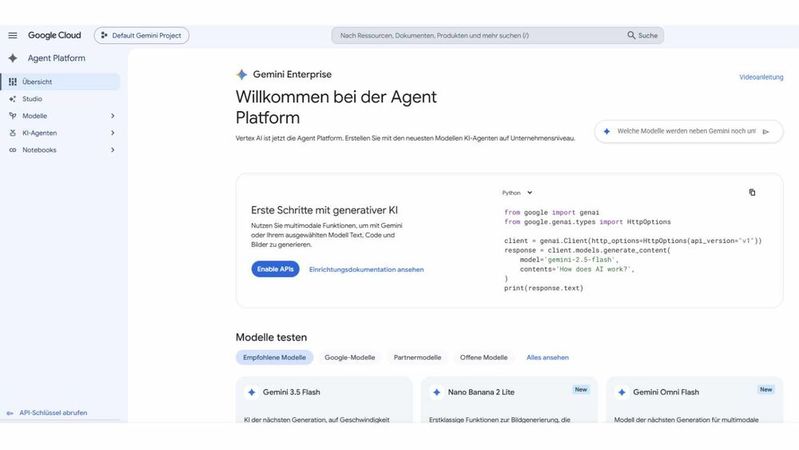Open Studio in the sidebar
This screenshot has height=450, width=799.
pos(61,99)
